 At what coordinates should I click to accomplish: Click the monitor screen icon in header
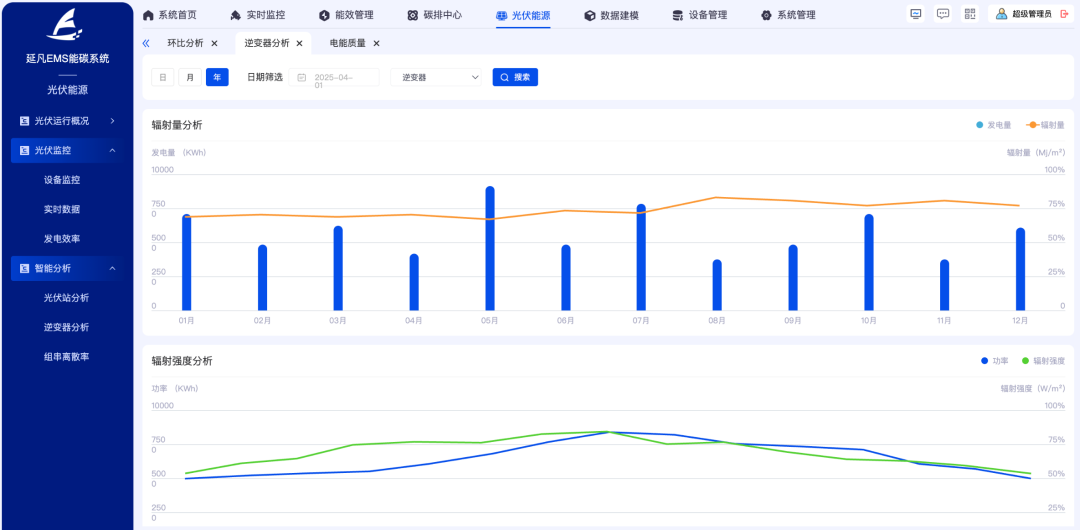coord(916,14)
